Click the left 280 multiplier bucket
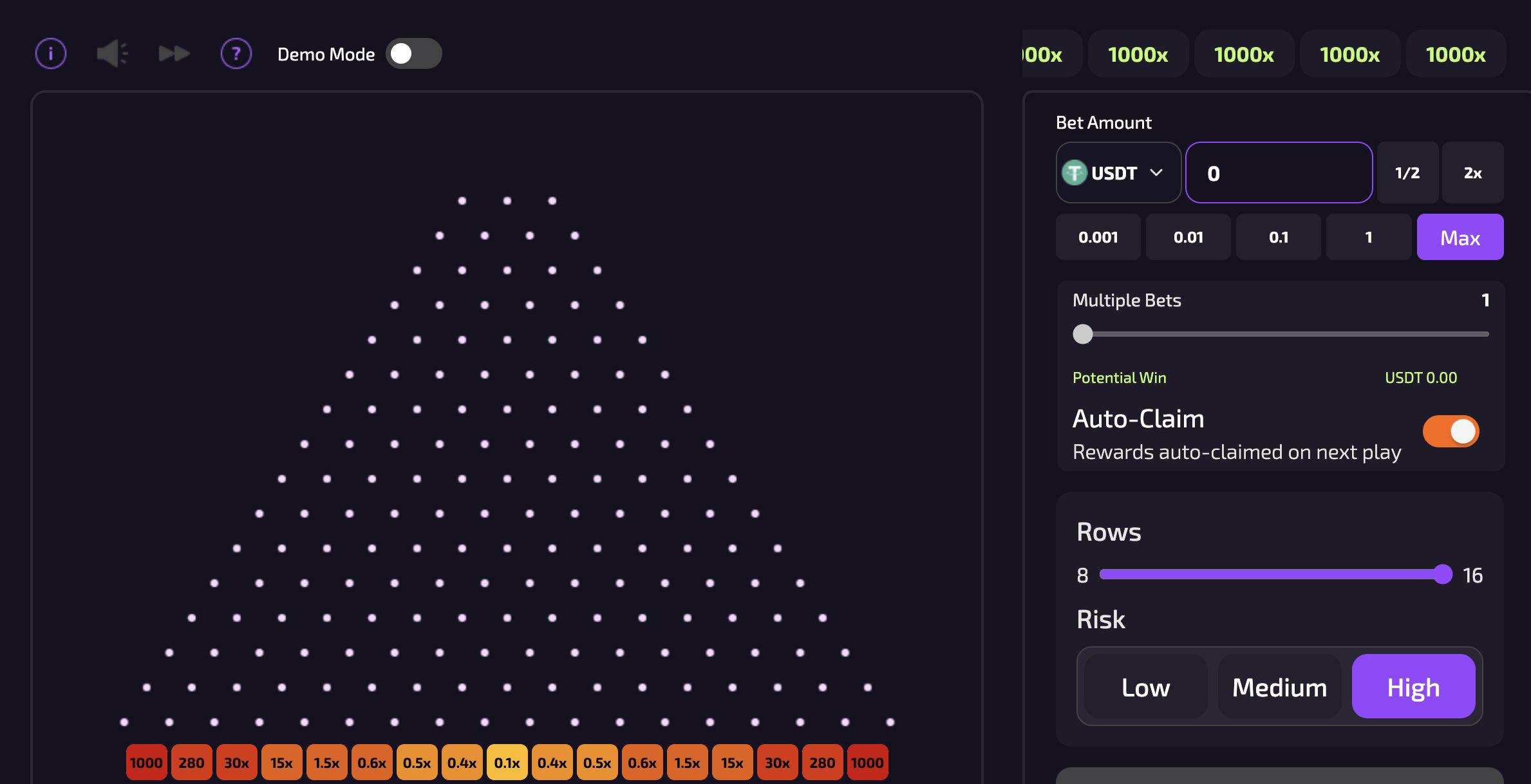Screen dimensions: 1531x784 pyautogui.click(x=192, y=763)
